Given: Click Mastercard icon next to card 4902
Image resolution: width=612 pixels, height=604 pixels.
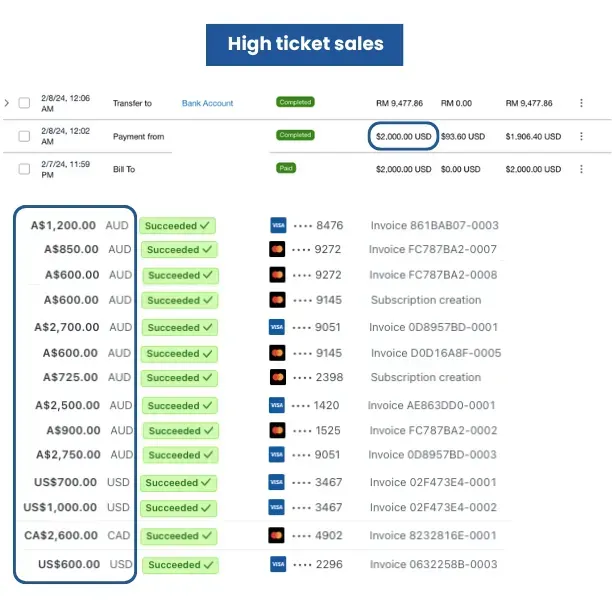Looking at the screenshot, I should click(276, 535).
